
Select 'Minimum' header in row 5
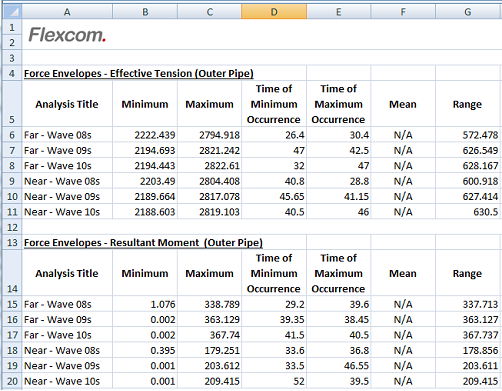click(x=145, y=104)
